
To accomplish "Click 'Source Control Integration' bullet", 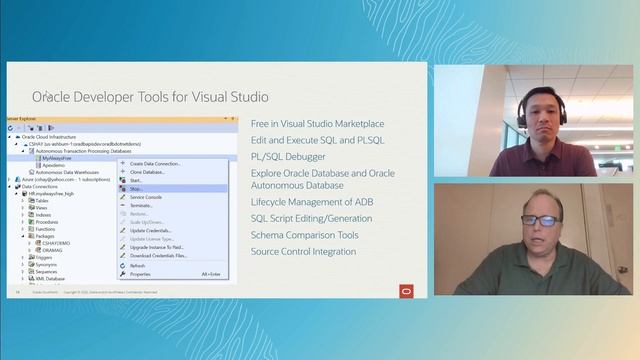I will pos(303,251).
